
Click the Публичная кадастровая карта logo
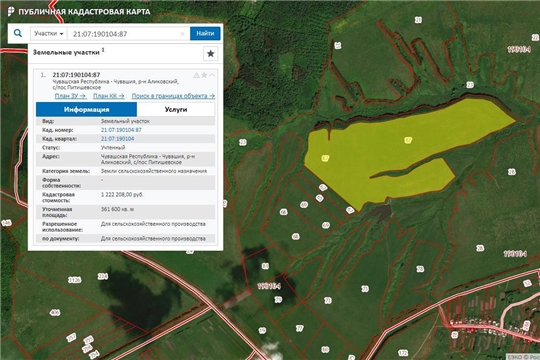(79, 12)
